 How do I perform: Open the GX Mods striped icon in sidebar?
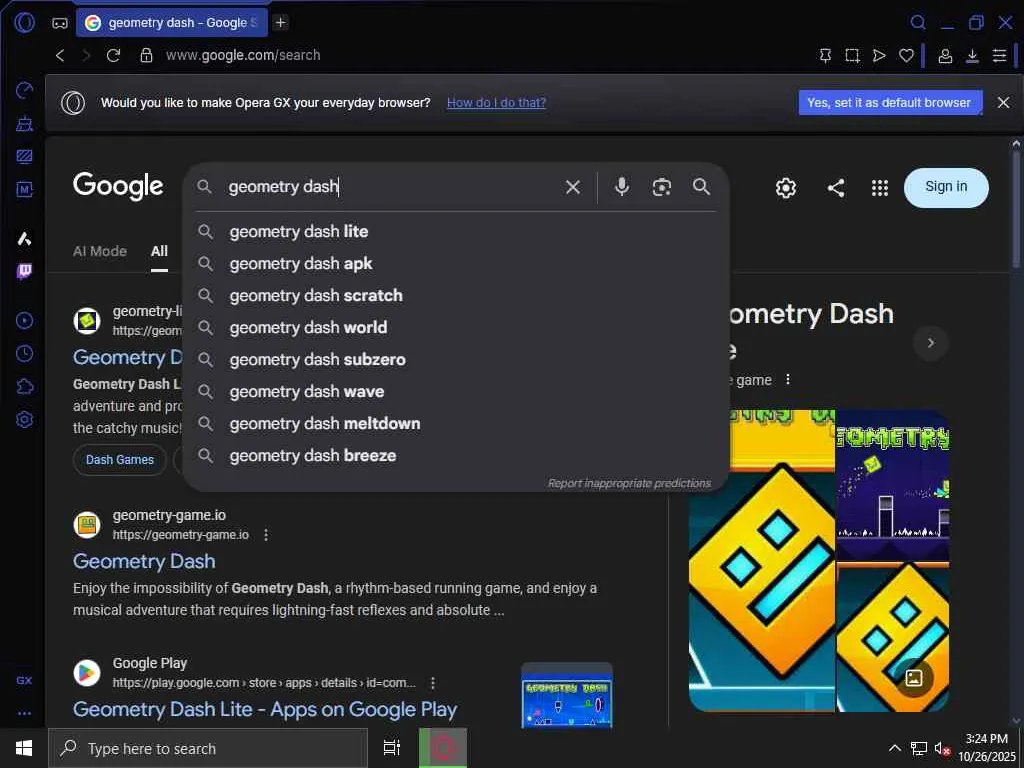[25, 157]
